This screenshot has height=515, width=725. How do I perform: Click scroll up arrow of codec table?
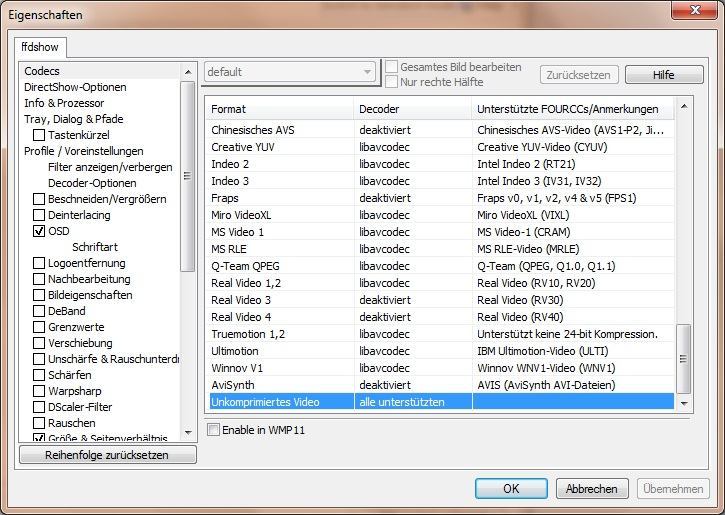coord(684,107)
